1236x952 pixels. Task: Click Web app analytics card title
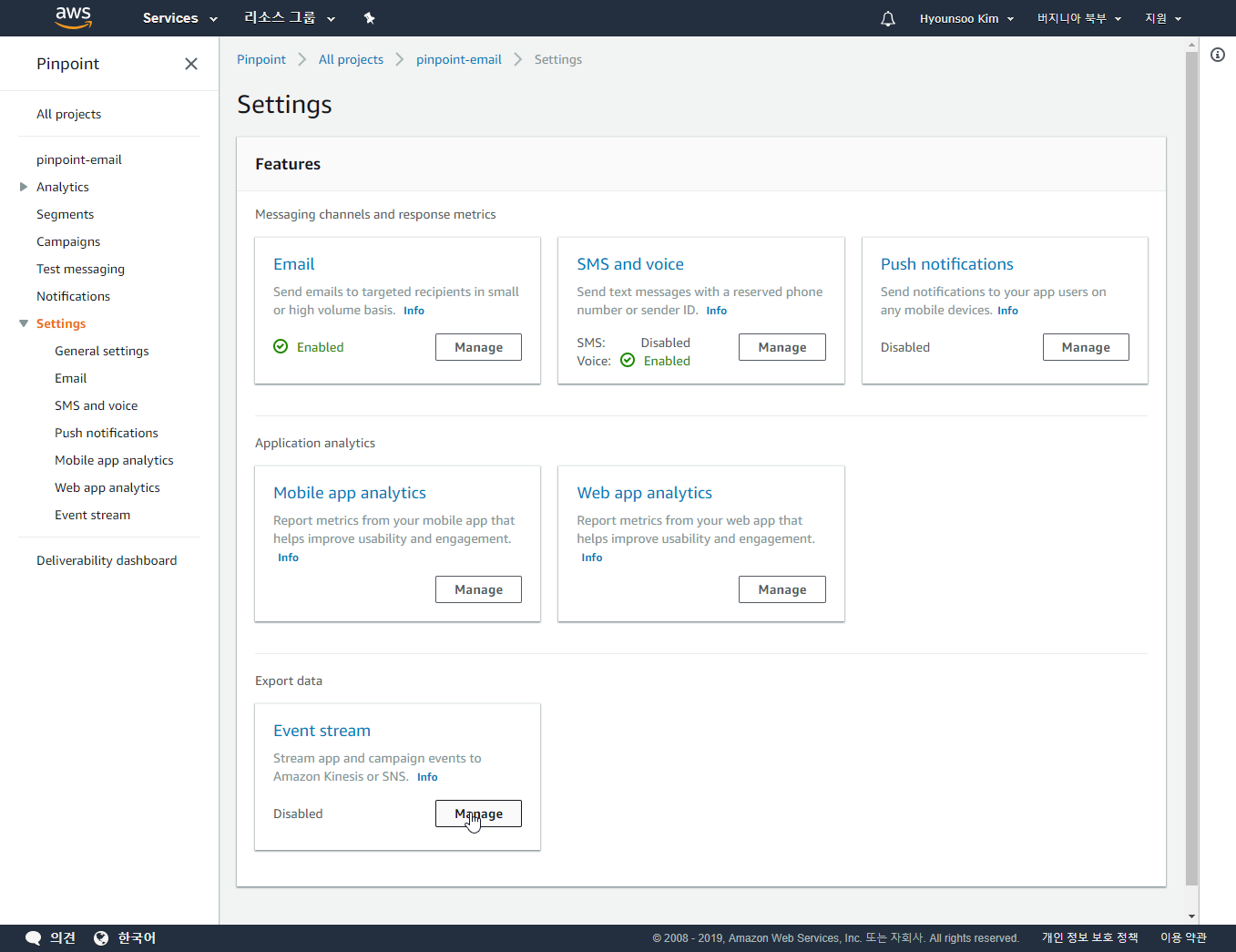coord(645,493)
